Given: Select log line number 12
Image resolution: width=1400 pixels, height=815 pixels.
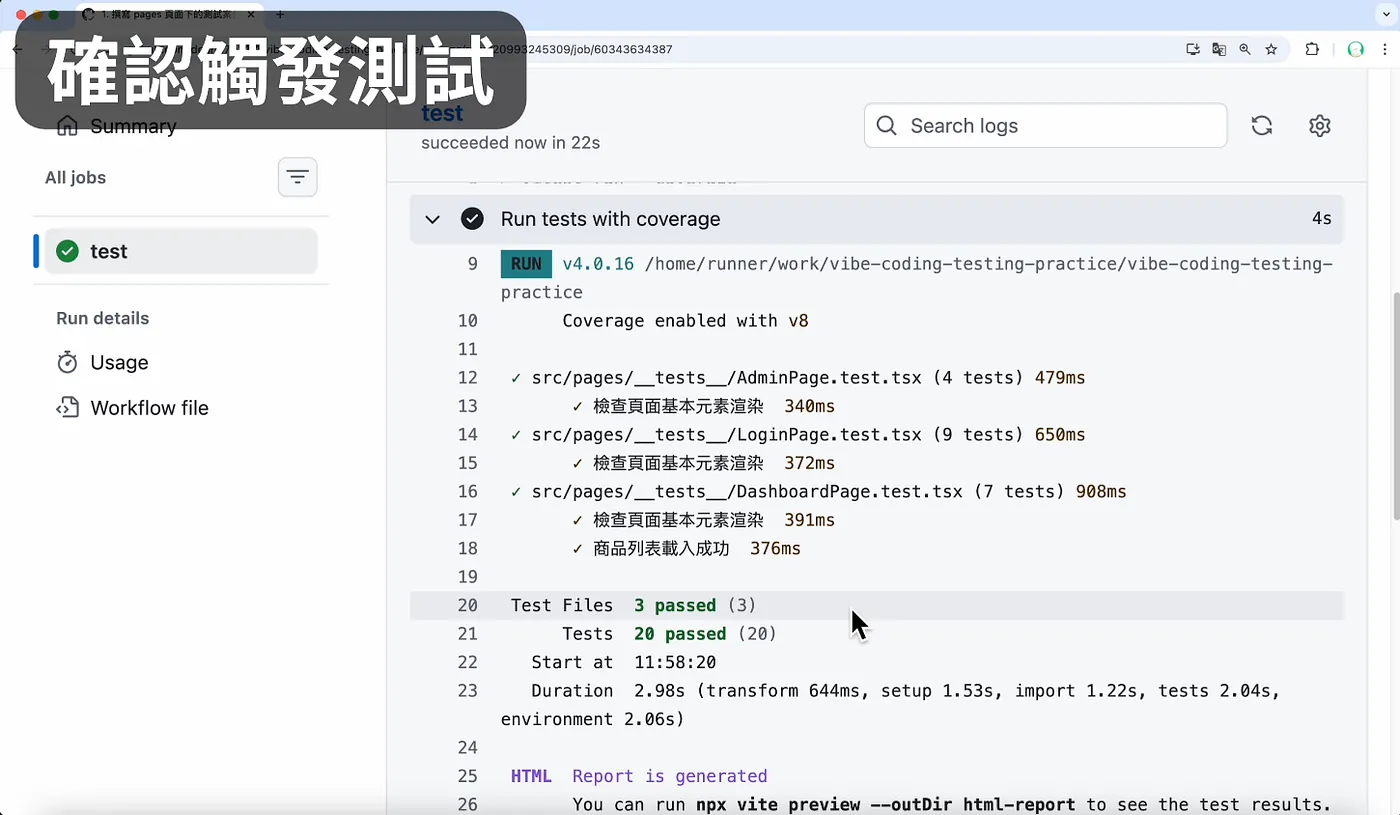Looking at the screenshot, I should [467, 378].
